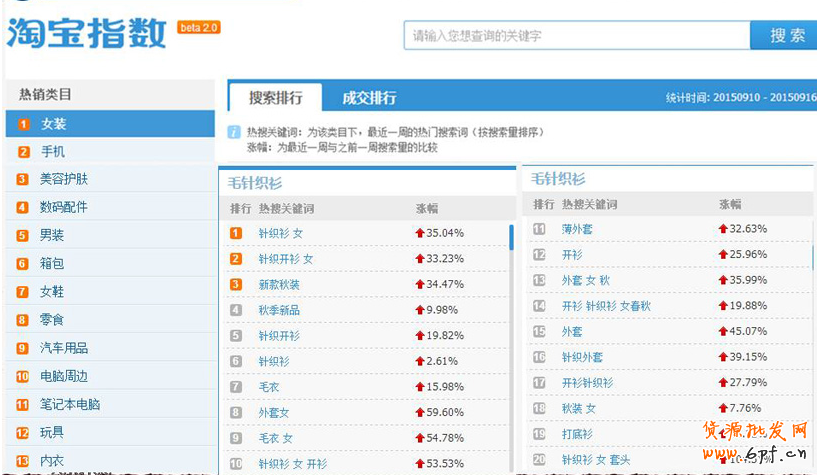Choose the 电脑周边 category
The height and width of the screenshot is (475, 817).
click(110, 376)
